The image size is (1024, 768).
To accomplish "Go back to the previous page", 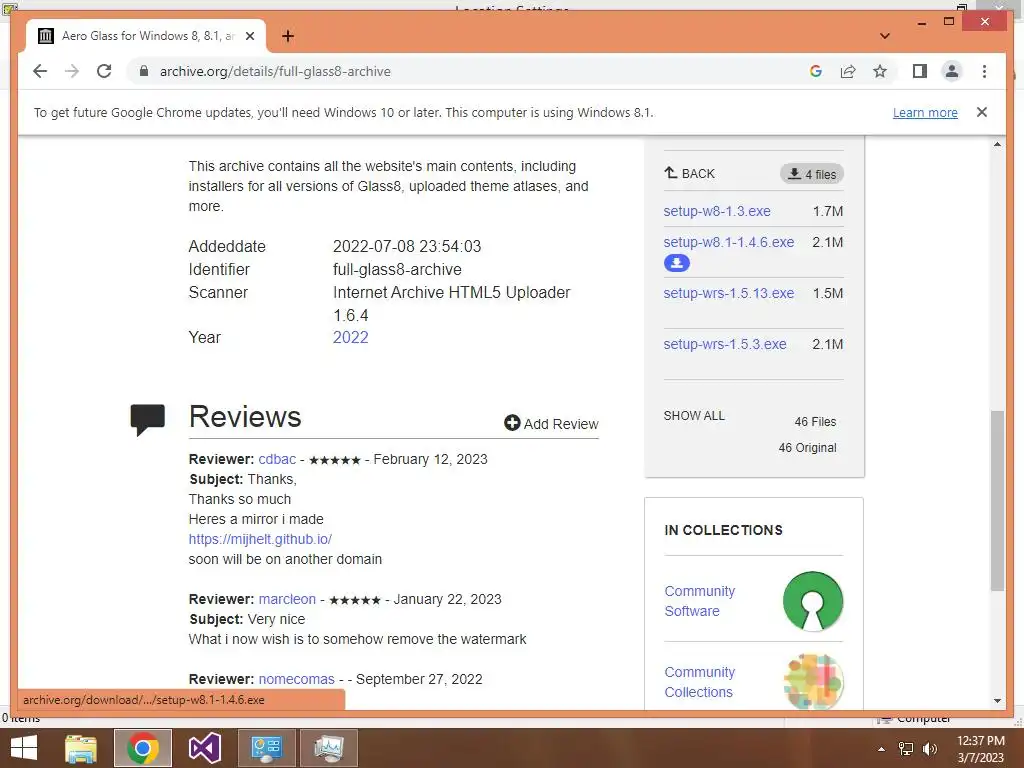I will point(40,71).
